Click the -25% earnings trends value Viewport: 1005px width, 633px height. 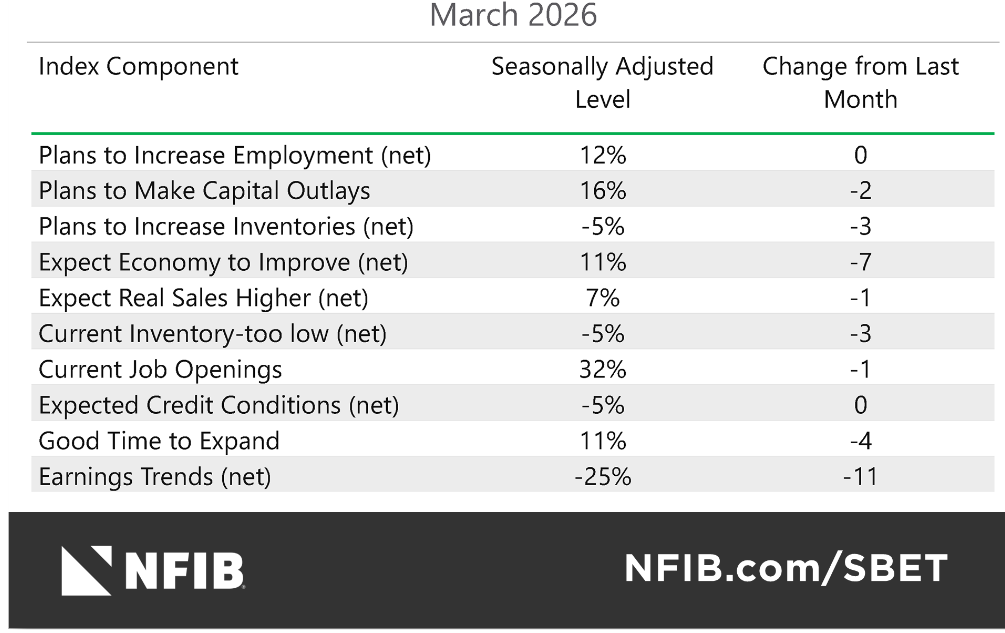[x=602, y=477]
